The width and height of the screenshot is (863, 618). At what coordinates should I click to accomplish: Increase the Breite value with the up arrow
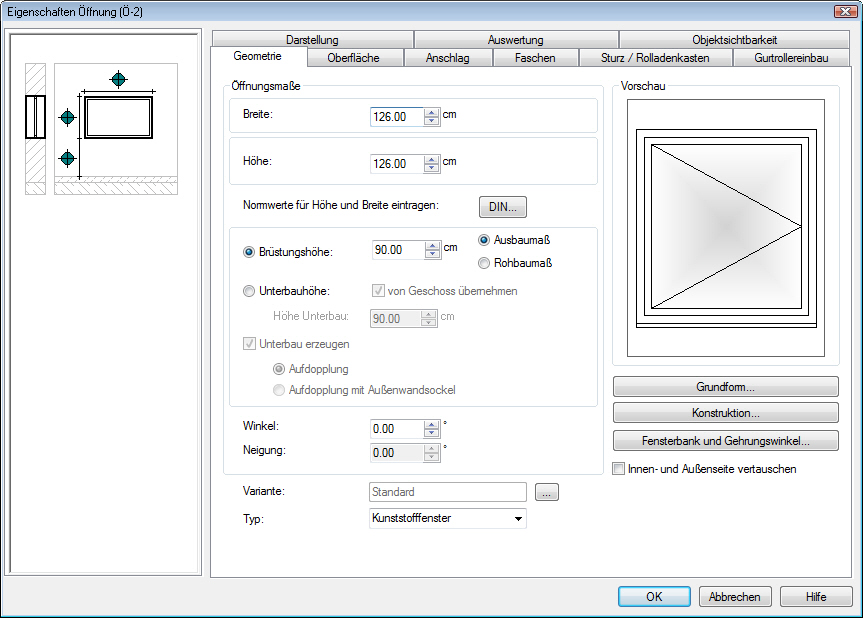tap(432, 112)
